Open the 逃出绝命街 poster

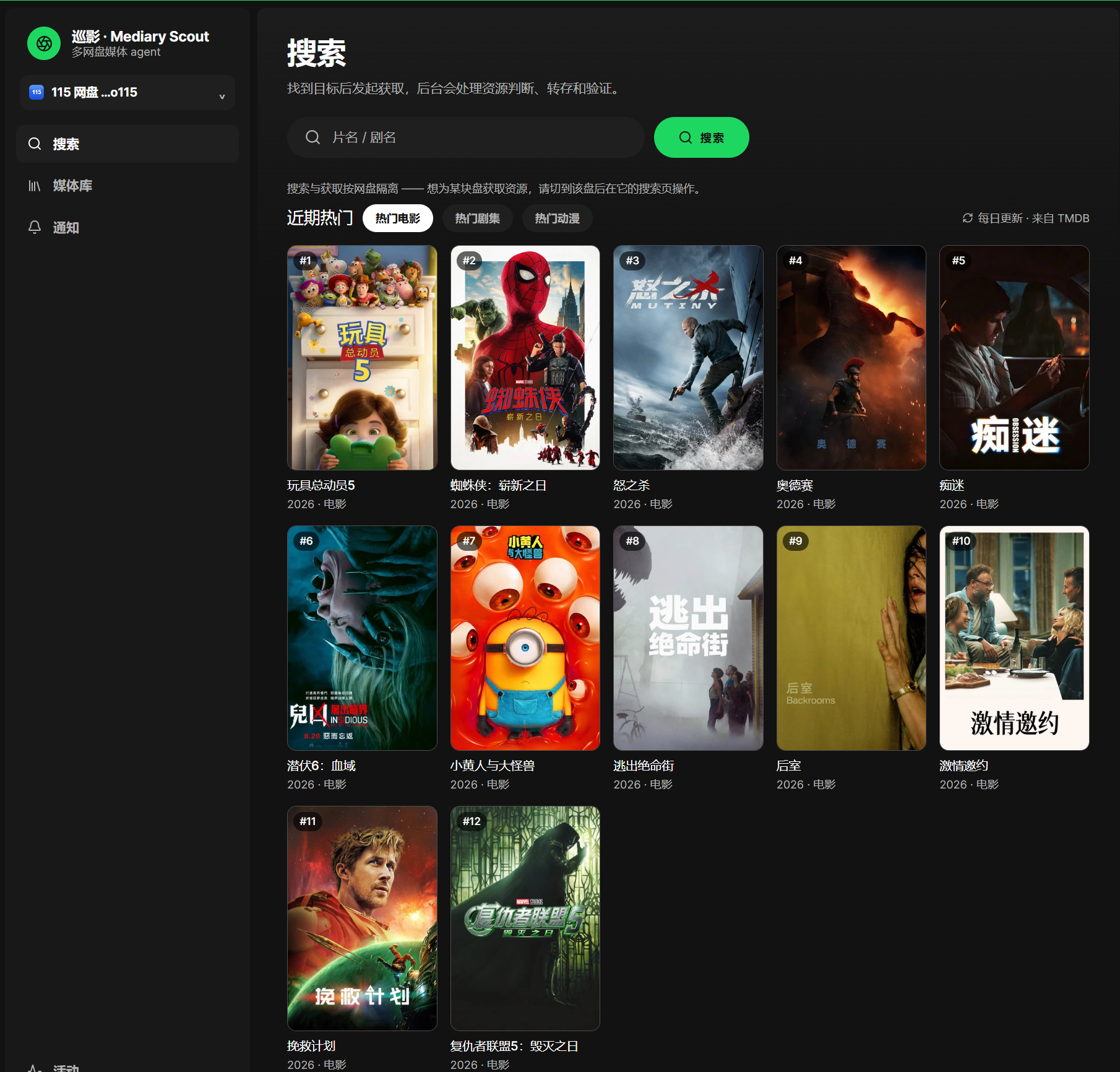[x=688, y=638]
